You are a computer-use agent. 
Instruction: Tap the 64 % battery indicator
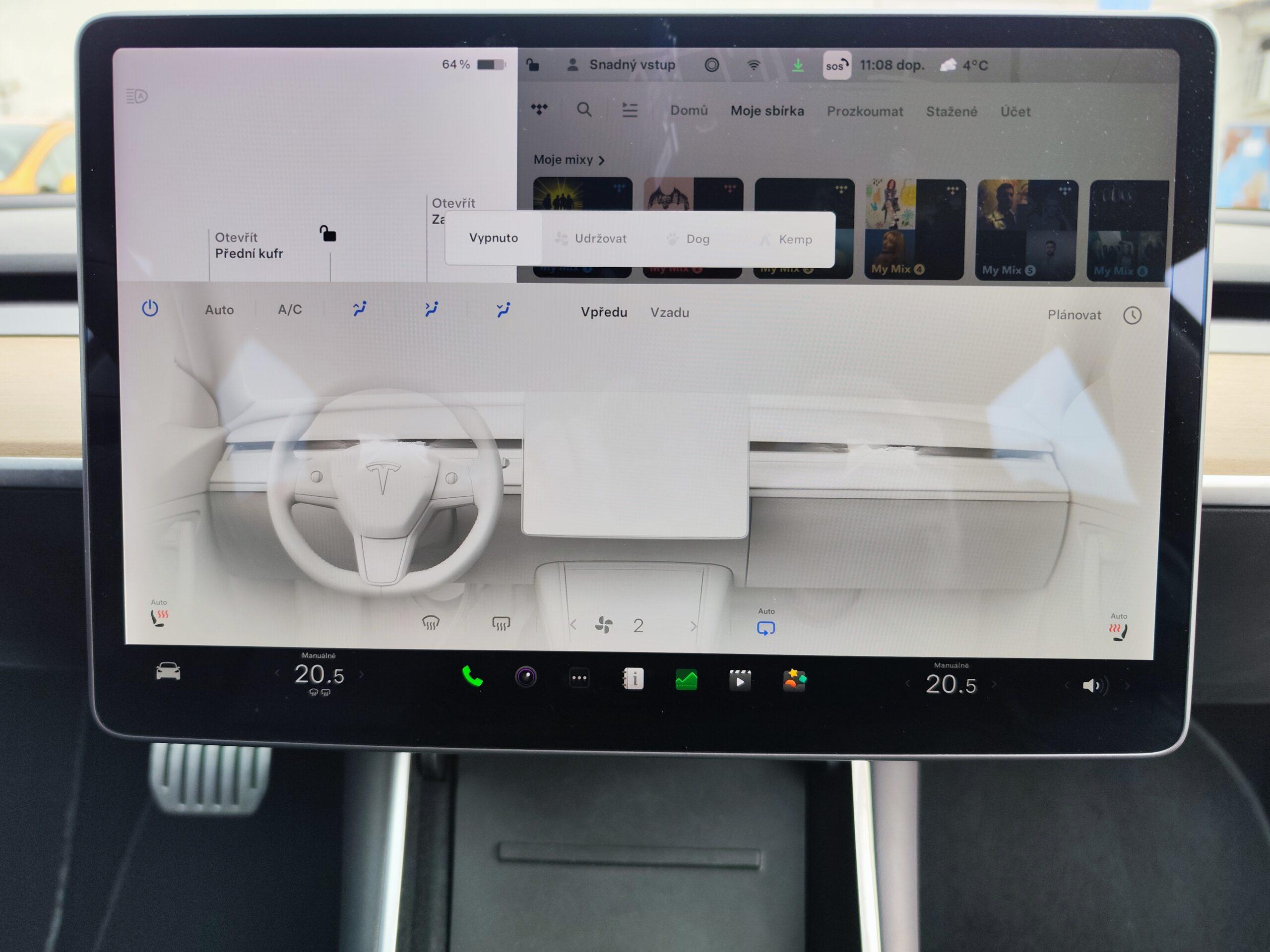[474, 64]
